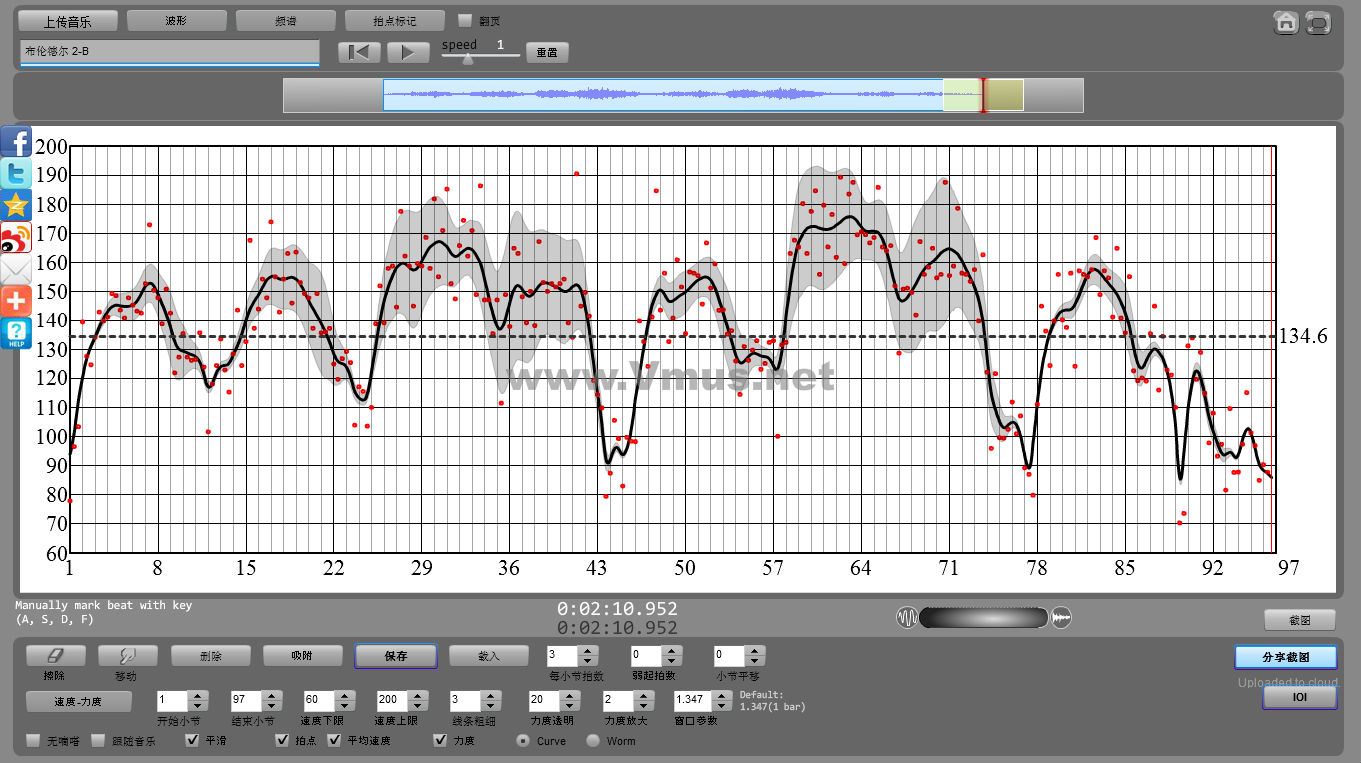Increase the 每小节拍数 stepper value
The image size is (1361, 763).
tap(589, 651)
